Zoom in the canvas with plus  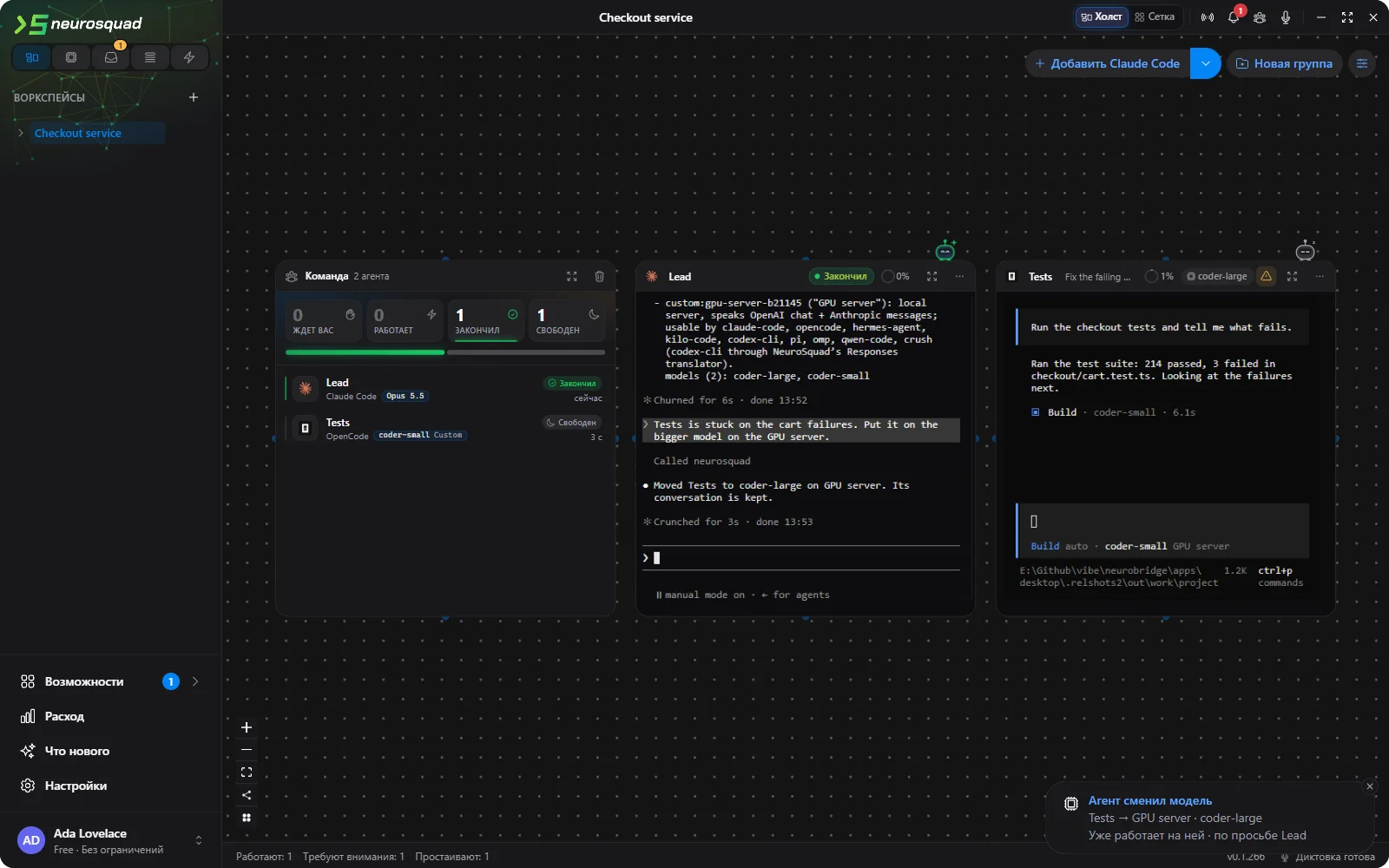[247, 727]
